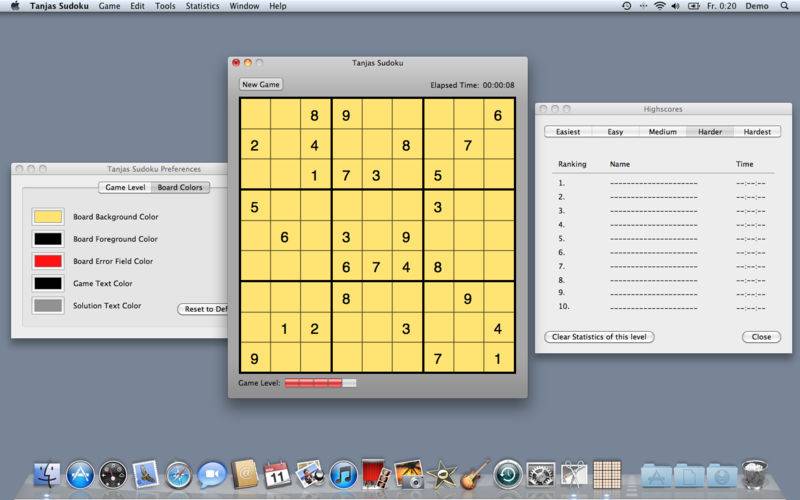Launch Photo Booth from the dock
This screenshot has width=800, height=500.
(376, 474)
